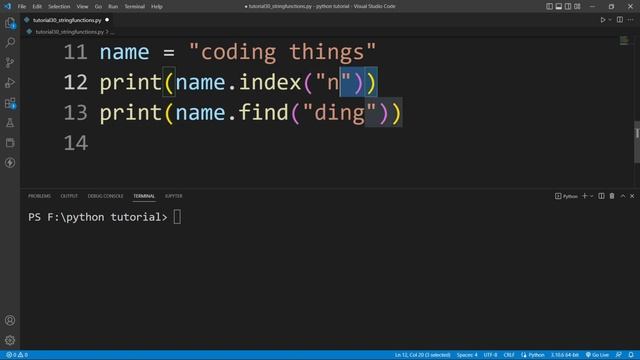Screen dimensions: 640x360
Task: Click the VS Code logo in title bar
Action: click(7, 6)
